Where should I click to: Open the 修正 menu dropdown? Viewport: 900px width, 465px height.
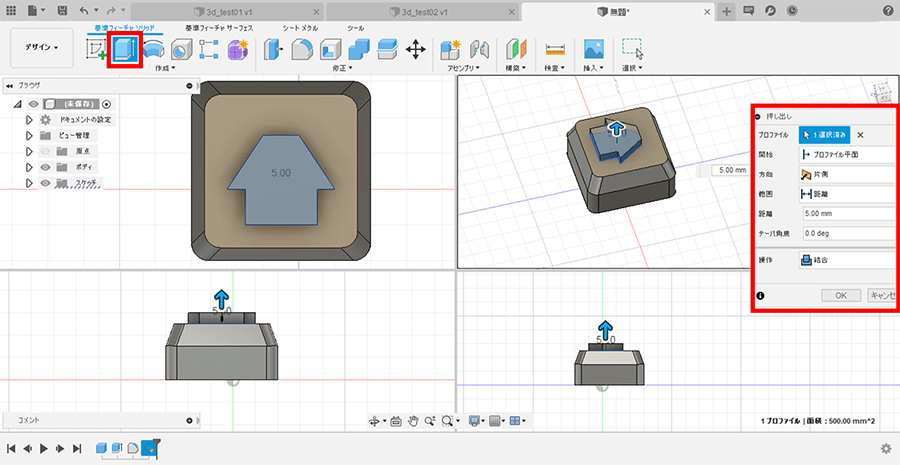(342, 68)
